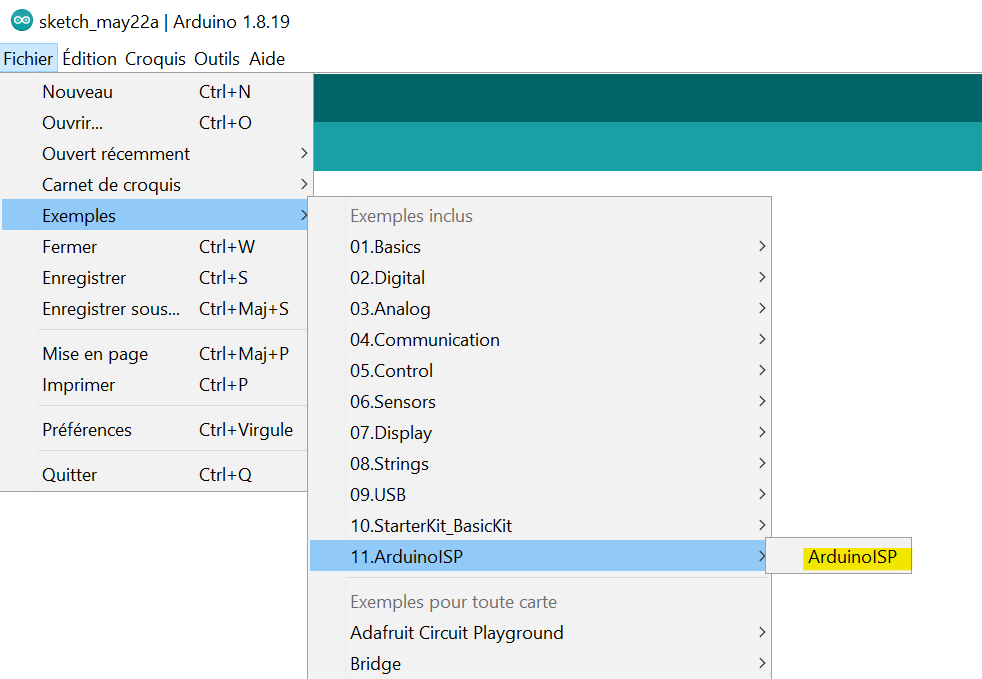Choose Ouvrir... from Fichier menu
Viewport: 982px width, 679px height.
tap(155, 123)
